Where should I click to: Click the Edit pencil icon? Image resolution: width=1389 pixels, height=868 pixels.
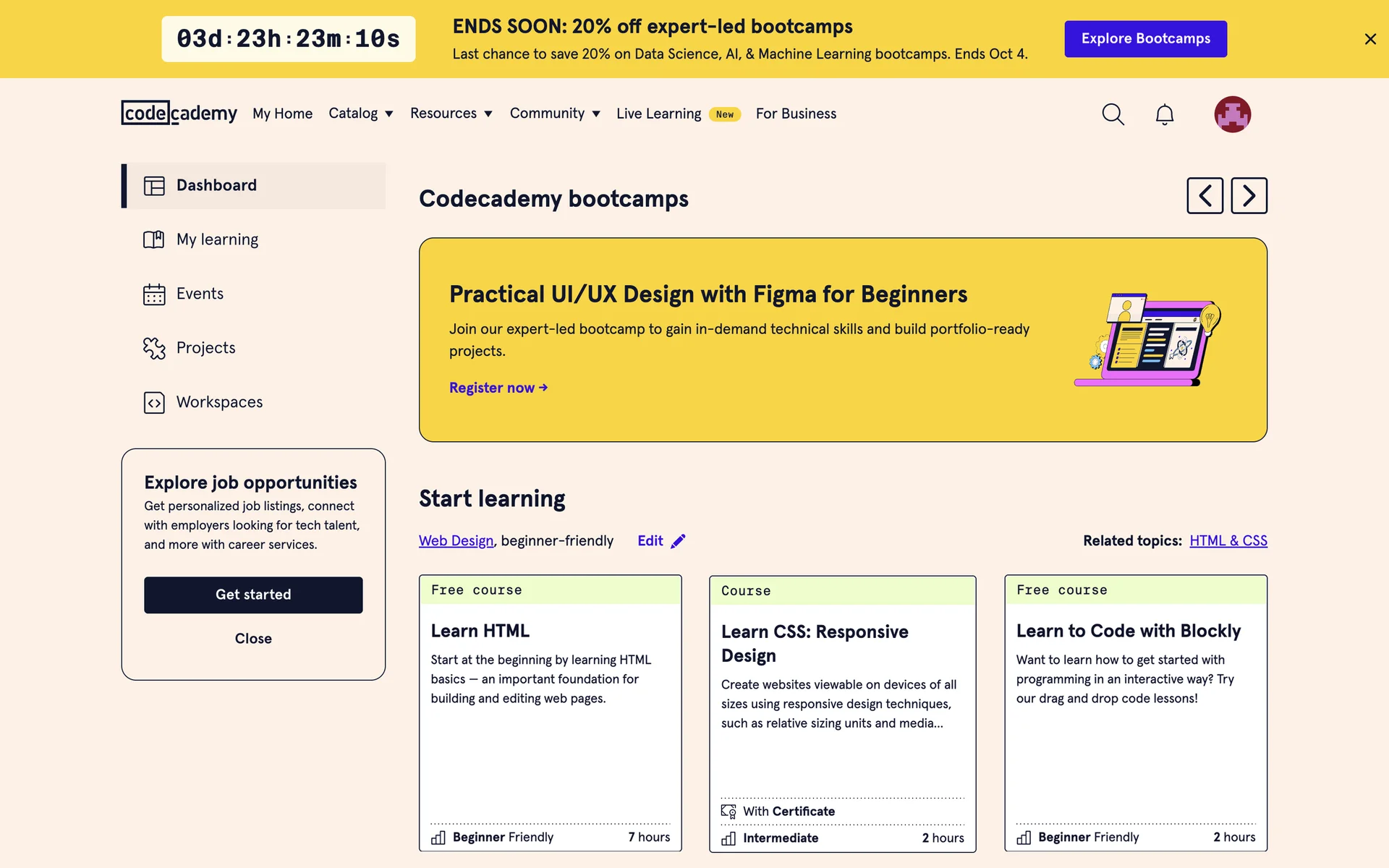coord(678,541)
